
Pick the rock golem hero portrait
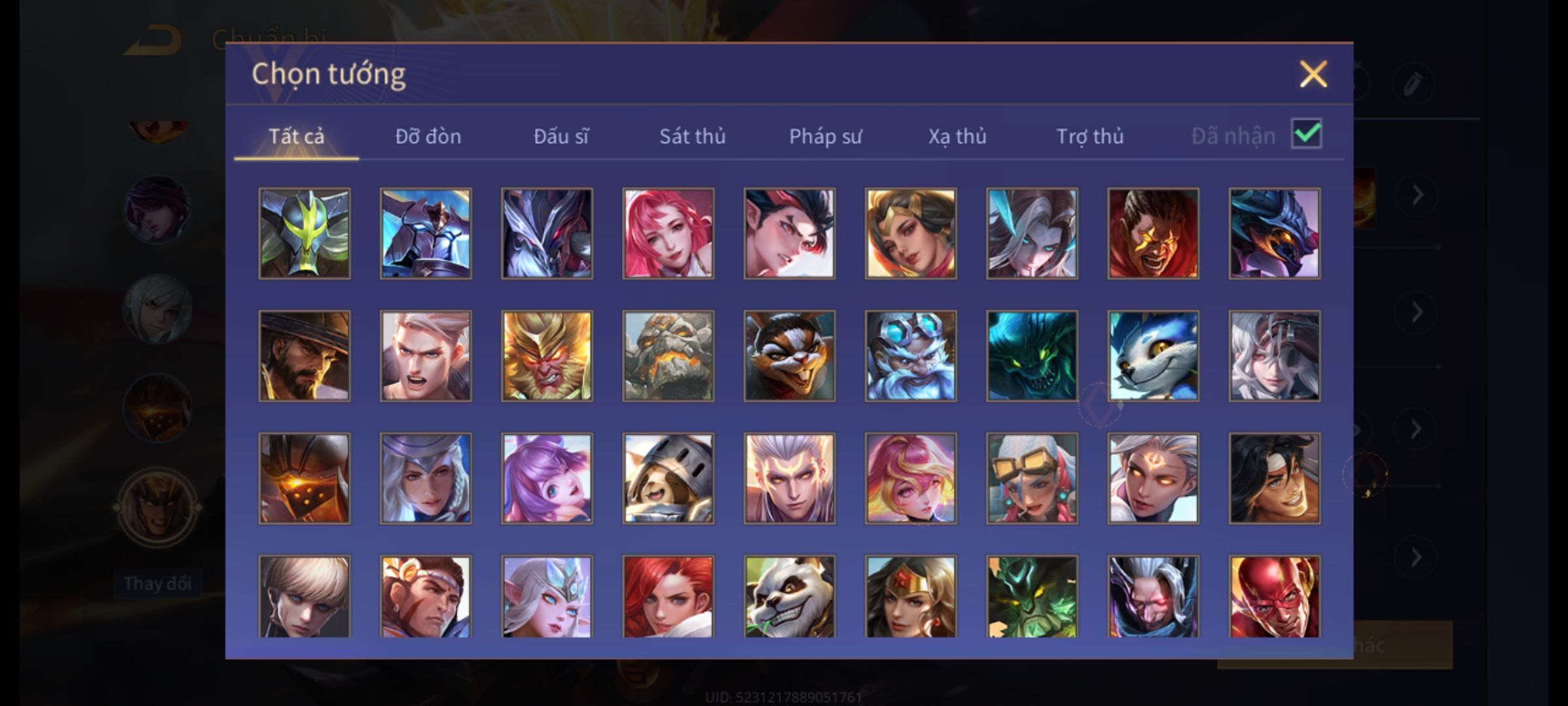click(668, 356)
